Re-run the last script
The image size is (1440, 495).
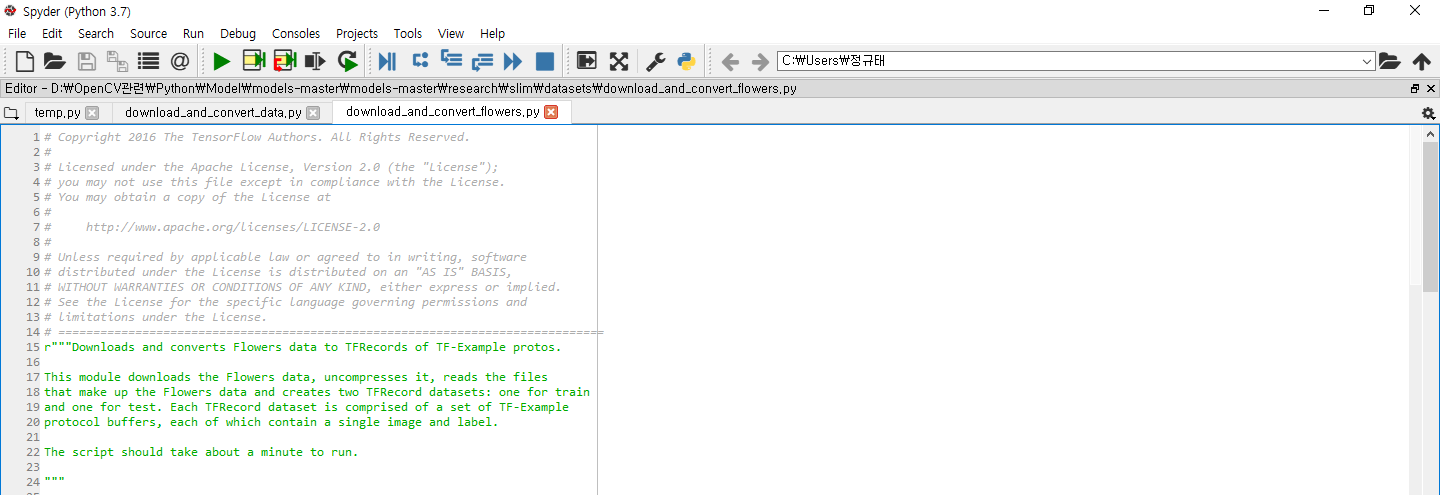(x=348, y=61)
